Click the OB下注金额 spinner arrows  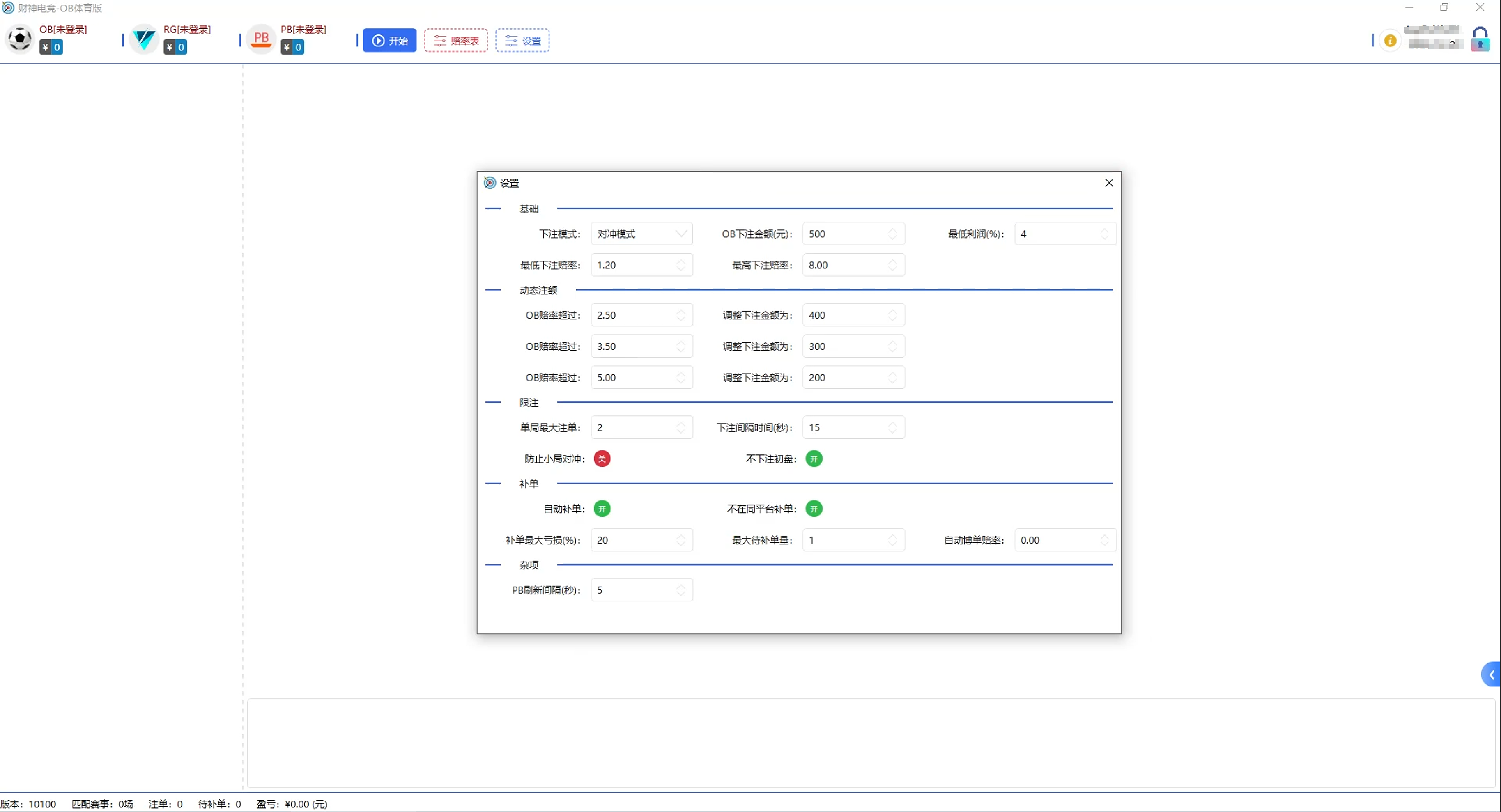[892, 234]
